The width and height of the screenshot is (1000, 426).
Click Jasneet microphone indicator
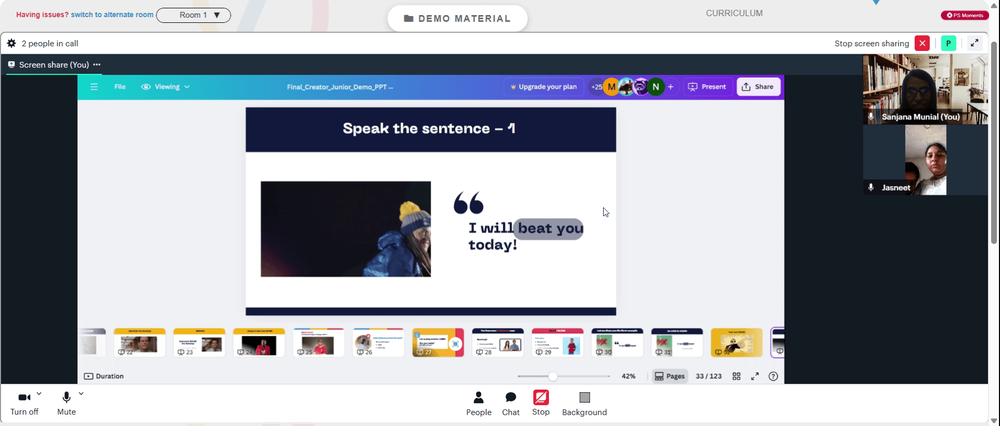pos(871,187)
